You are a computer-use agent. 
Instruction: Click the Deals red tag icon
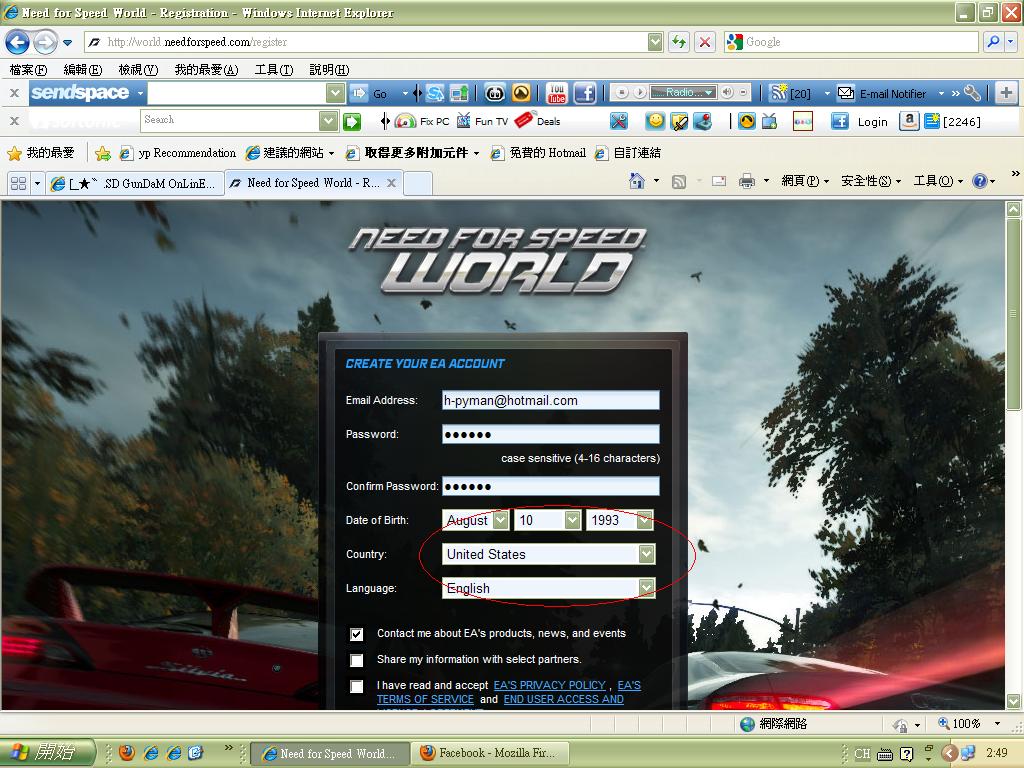[524, 120]
